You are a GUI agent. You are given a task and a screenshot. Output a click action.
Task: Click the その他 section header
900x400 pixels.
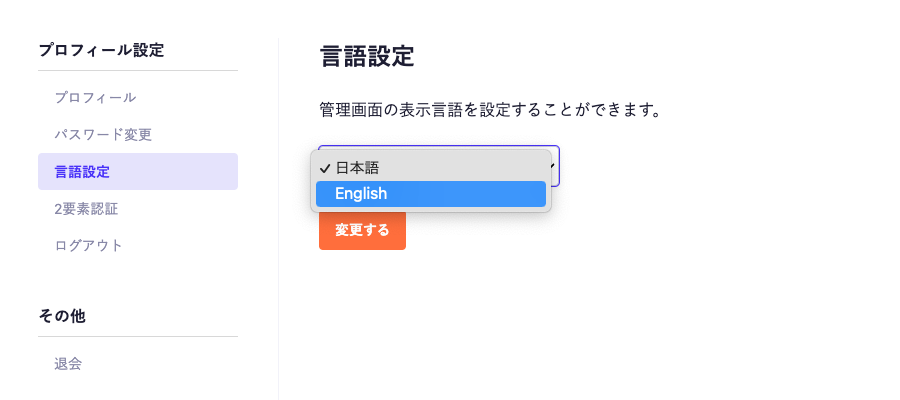[62, 316]
